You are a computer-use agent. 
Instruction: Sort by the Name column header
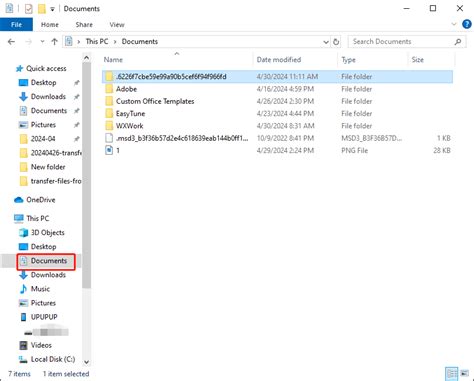coord(113,60)
